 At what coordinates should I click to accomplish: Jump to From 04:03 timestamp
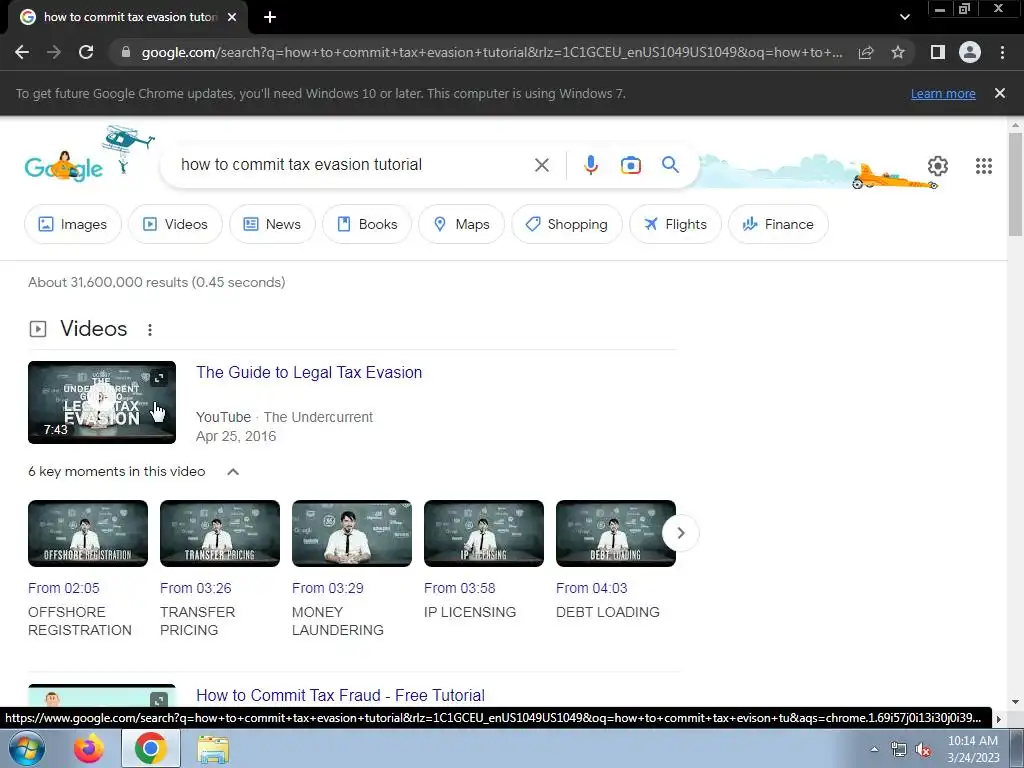point(592,588)
